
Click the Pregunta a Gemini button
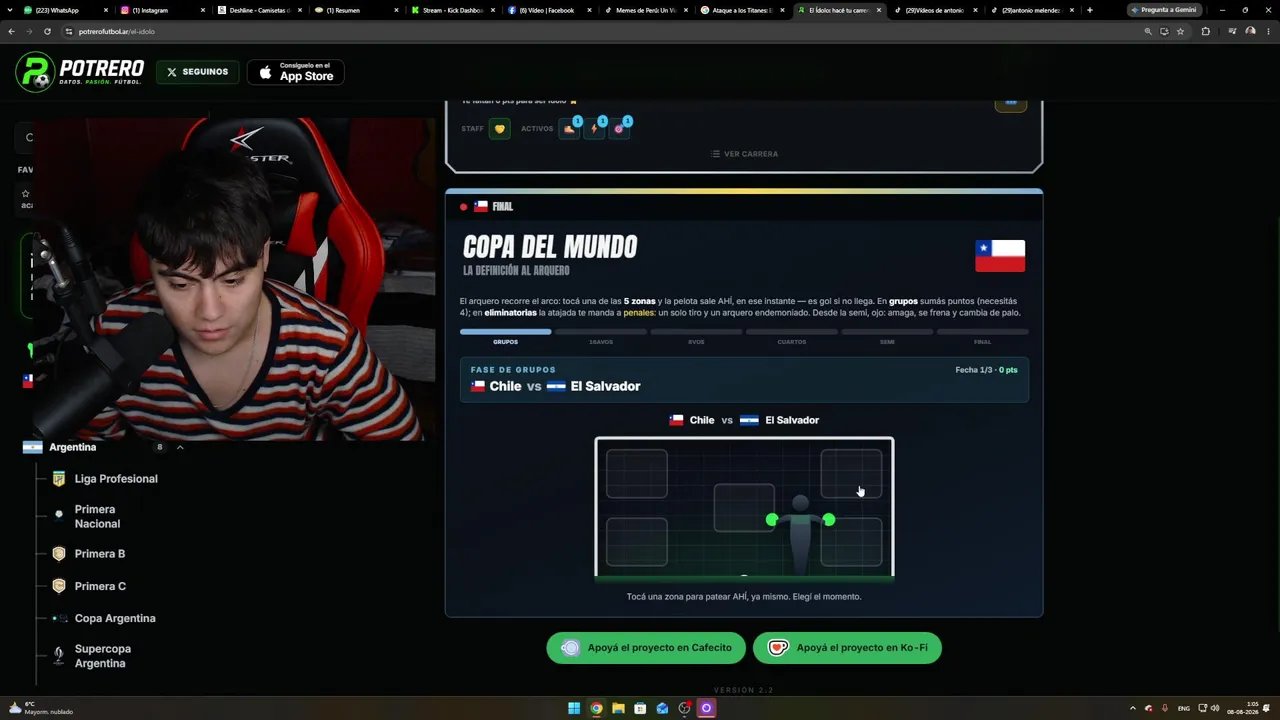[1164, 10]
